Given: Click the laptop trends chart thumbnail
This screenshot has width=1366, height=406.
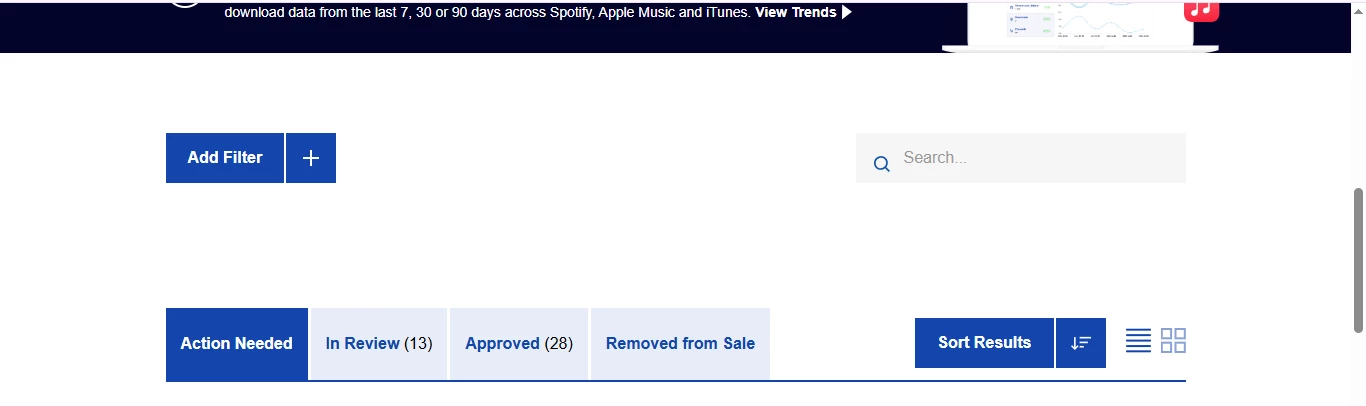Looking at the screenshot, I should click(1080, 24).
